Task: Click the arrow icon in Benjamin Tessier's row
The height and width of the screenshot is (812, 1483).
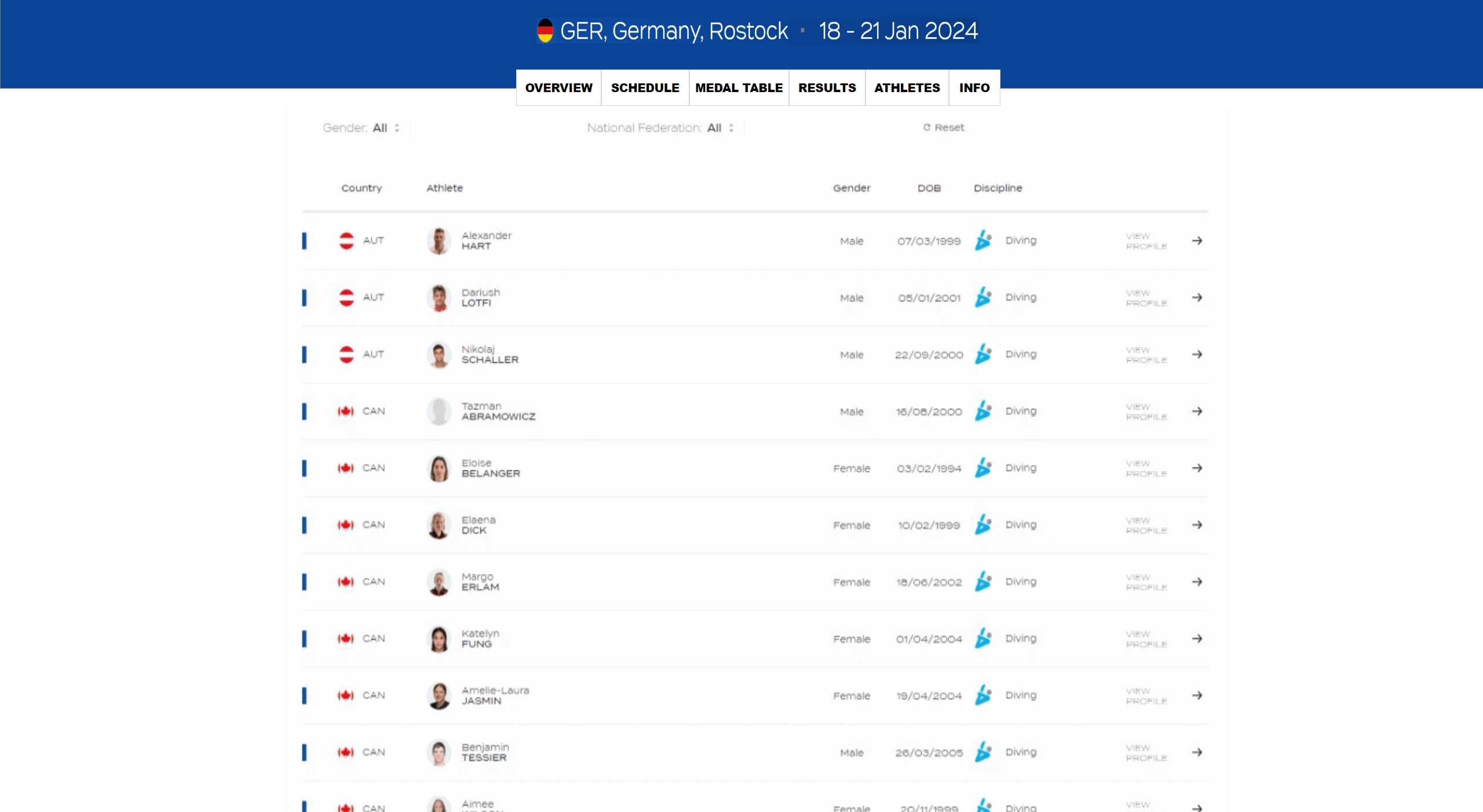Action: 1197,752
